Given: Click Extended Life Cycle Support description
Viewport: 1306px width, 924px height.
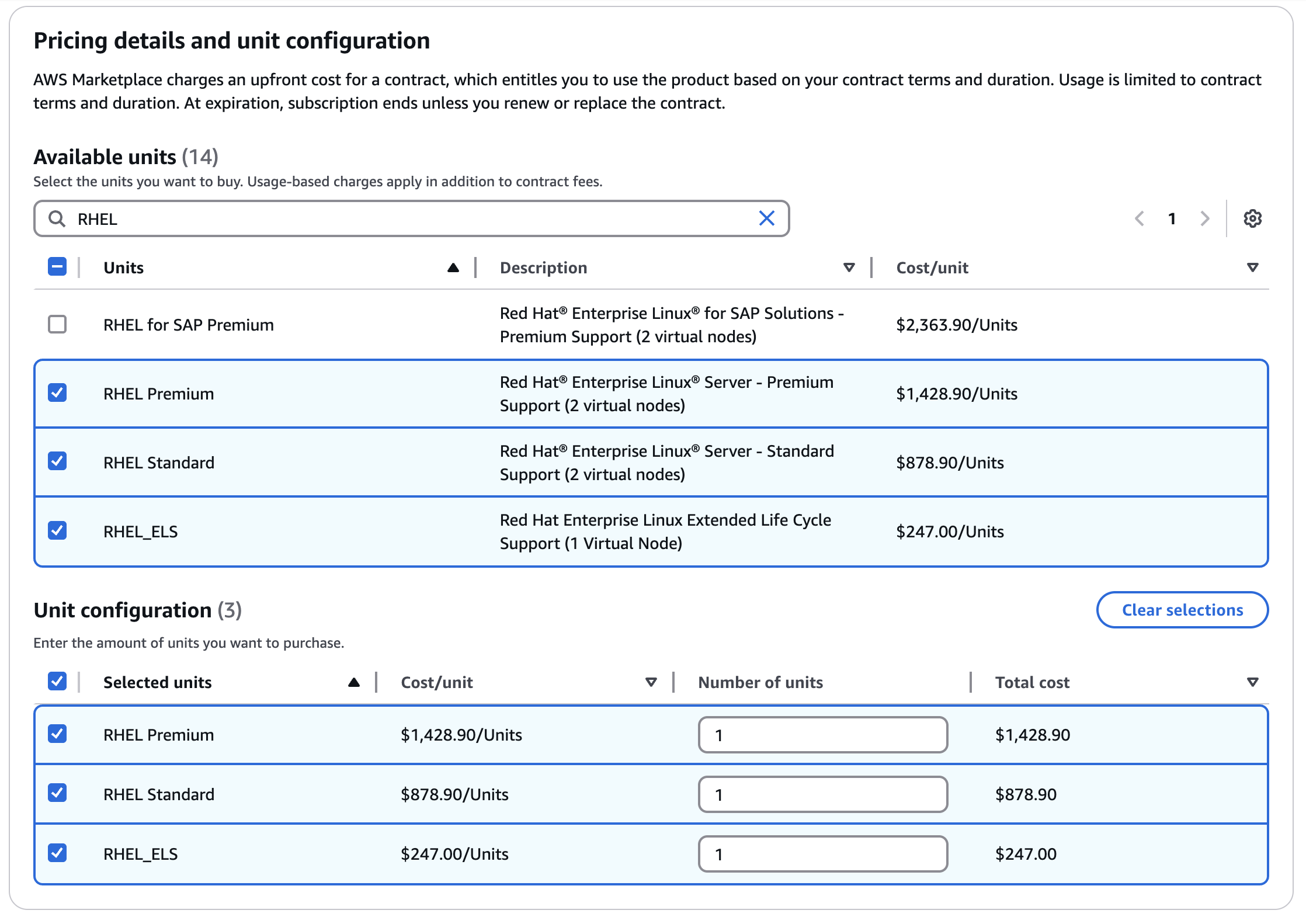Looking at the screenshot, I should 665,532.
